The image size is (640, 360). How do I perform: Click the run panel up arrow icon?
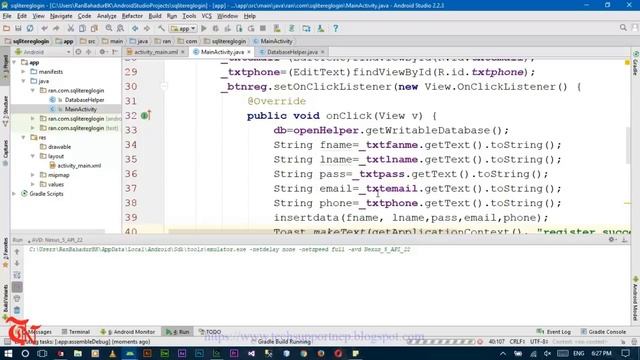tap(17, 252)
